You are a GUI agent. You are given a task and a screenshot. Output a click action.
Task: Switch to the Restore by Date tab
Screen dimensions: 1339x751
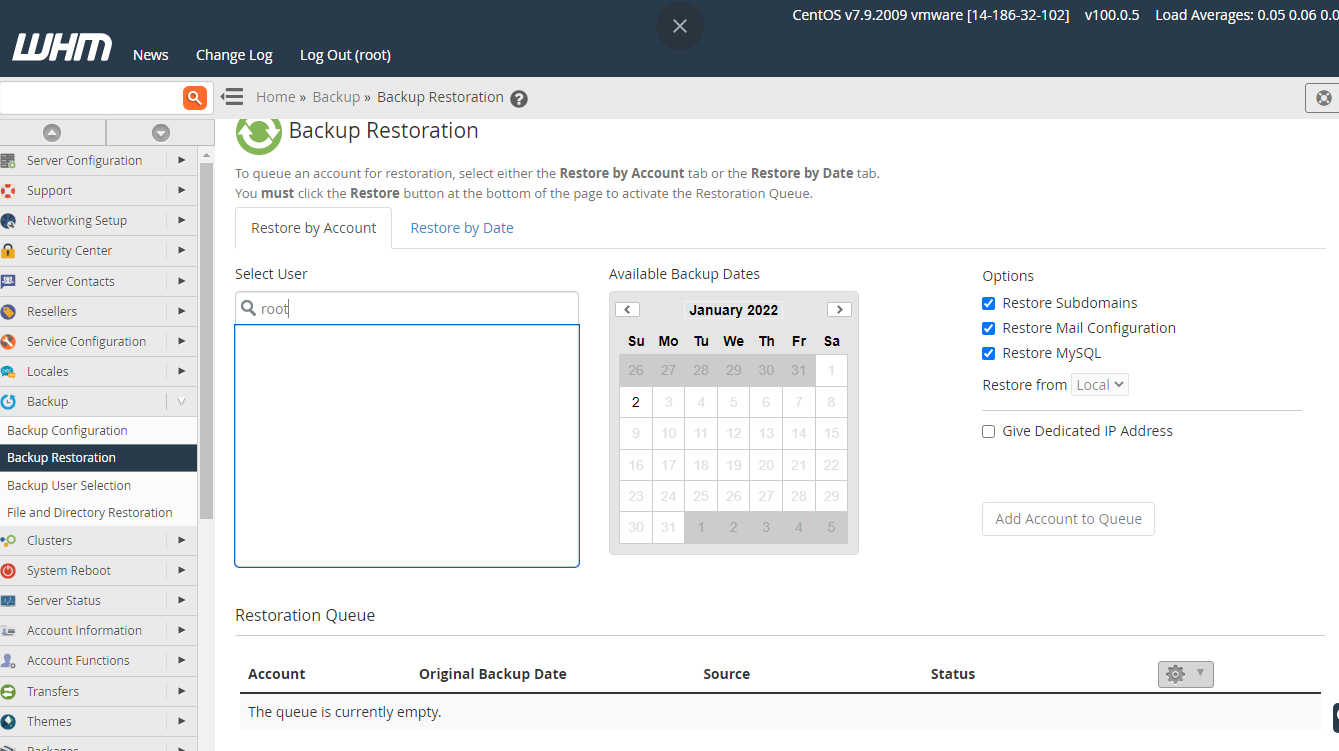click(x=461, y=228)
